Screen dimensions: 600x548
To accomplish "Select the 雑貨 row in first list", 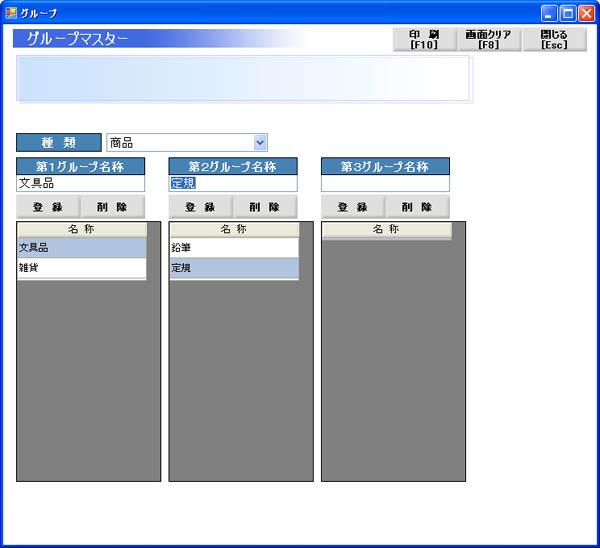I will 82,268.
